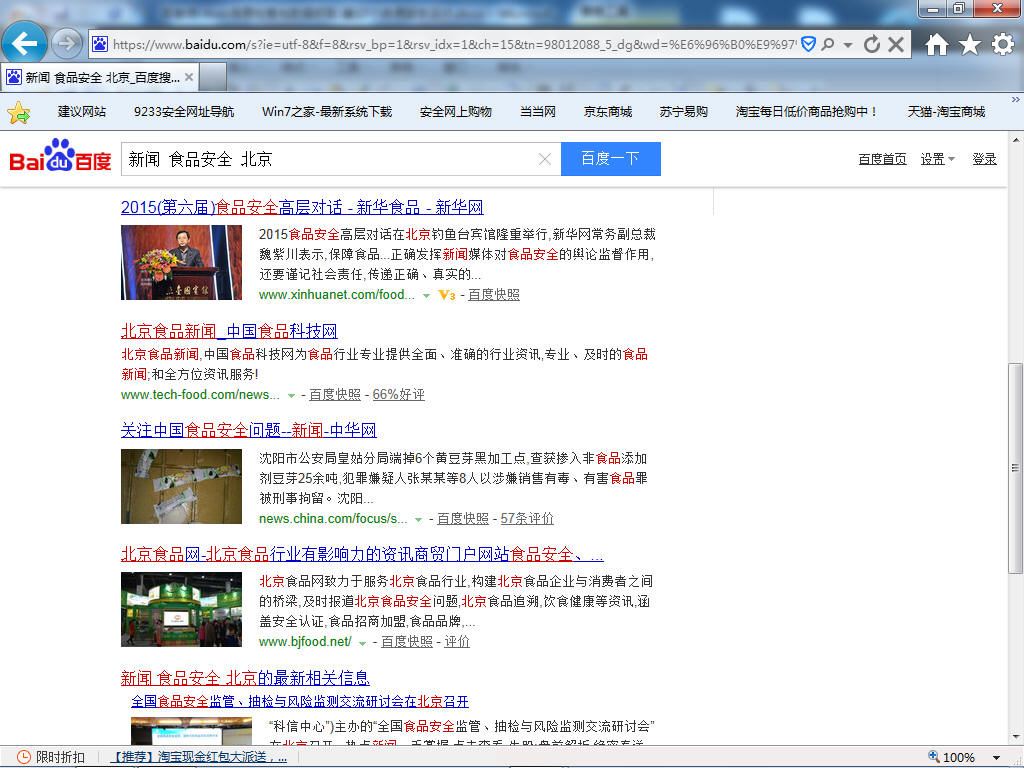
Task: Open 当当网 bookmark
Action: (x=537, y=112)
